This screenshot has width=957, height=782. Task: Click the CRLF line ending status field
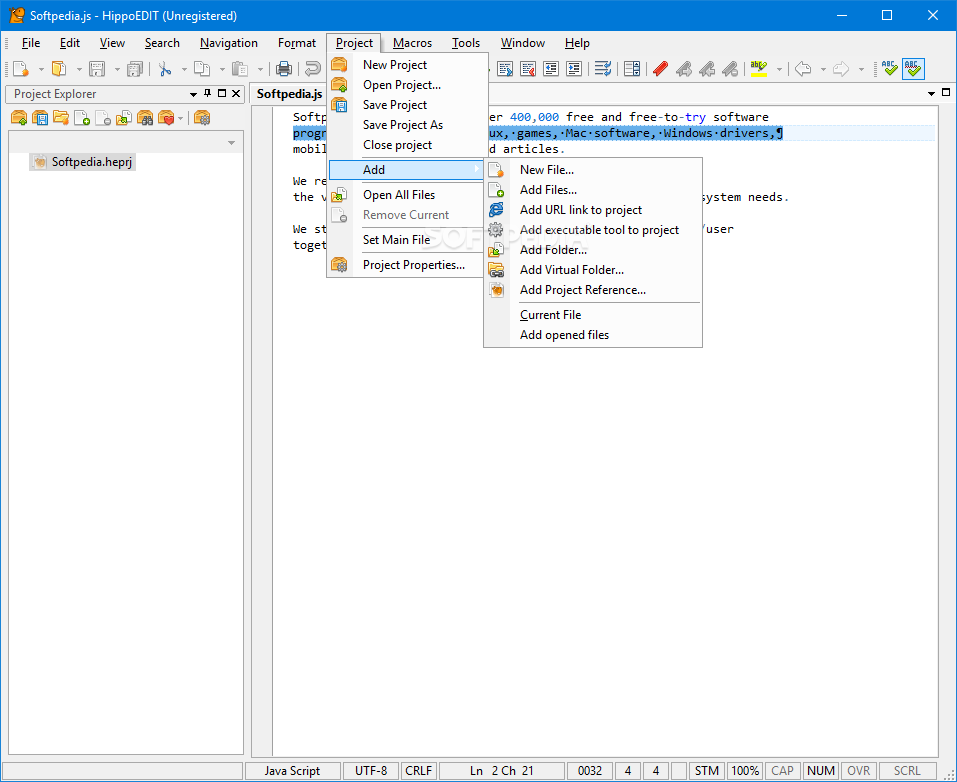(419, 770)
